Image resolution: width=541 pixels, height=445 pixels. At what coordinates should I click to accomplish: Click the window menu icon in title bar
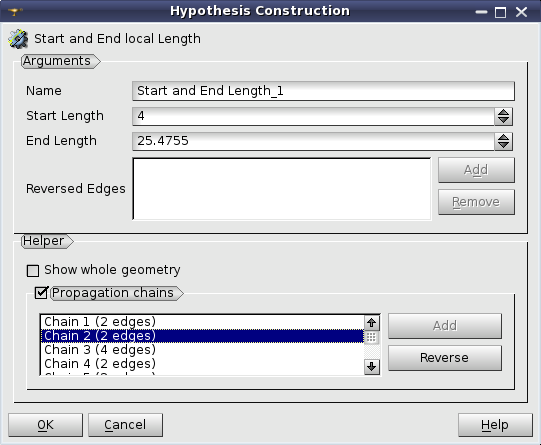coord(15,11)
